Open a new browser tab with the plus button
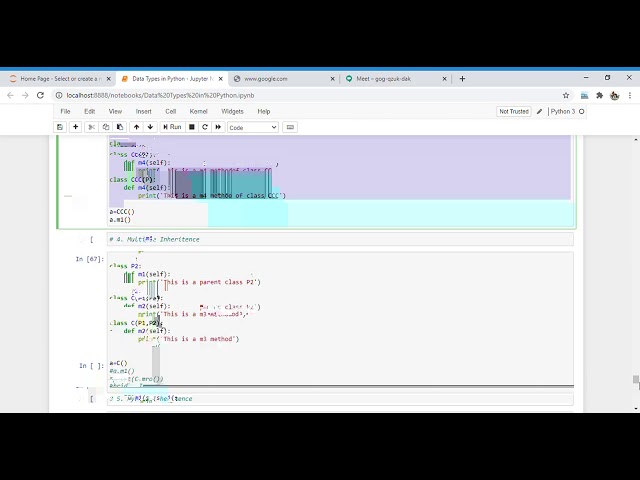Viewport: 640px width, 480px height. point(462,79)
